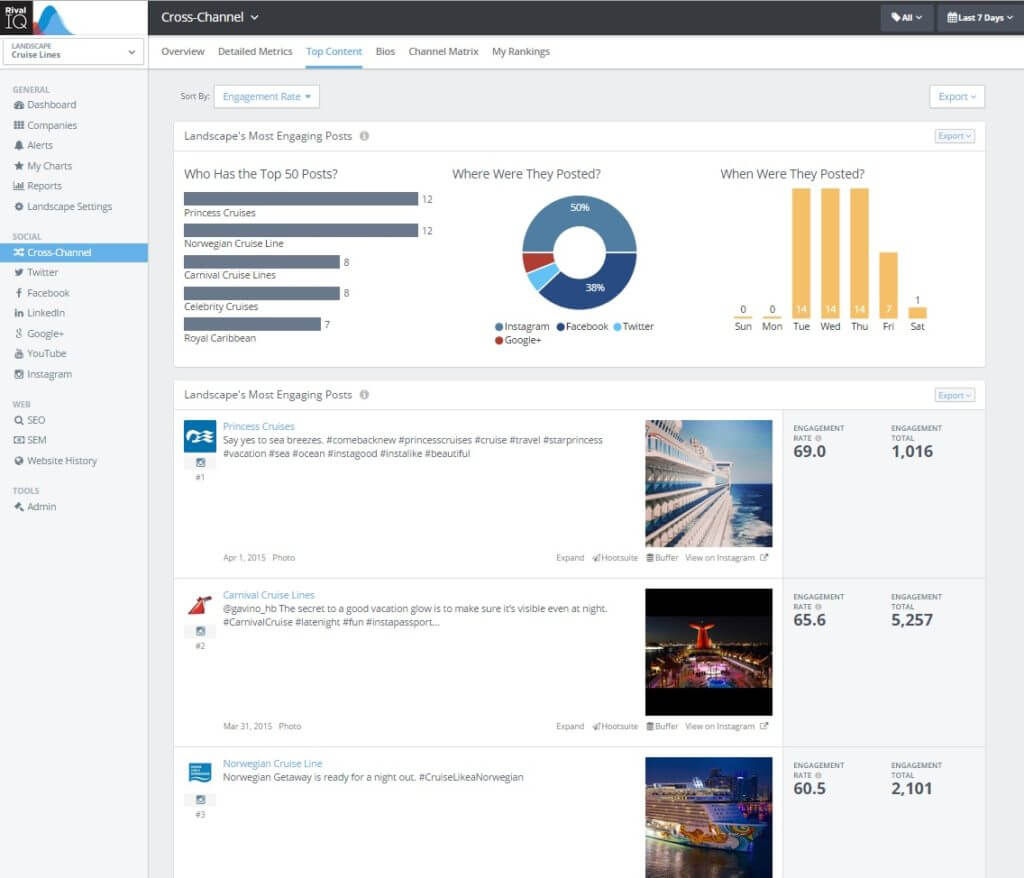
Task: Expand the Princess Cruises post
Action: [570, 557]
